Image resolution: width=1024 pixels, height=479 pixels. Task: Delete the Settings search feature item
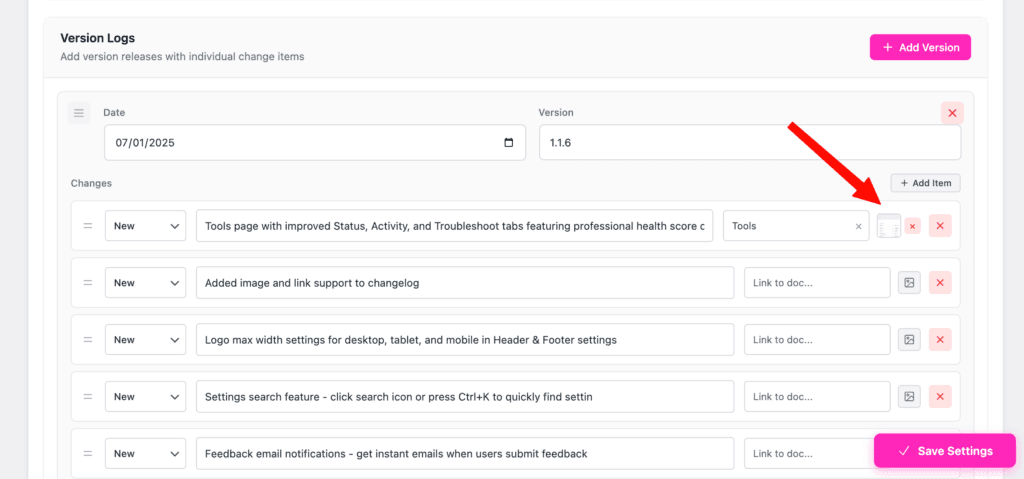tap(940, 397)
